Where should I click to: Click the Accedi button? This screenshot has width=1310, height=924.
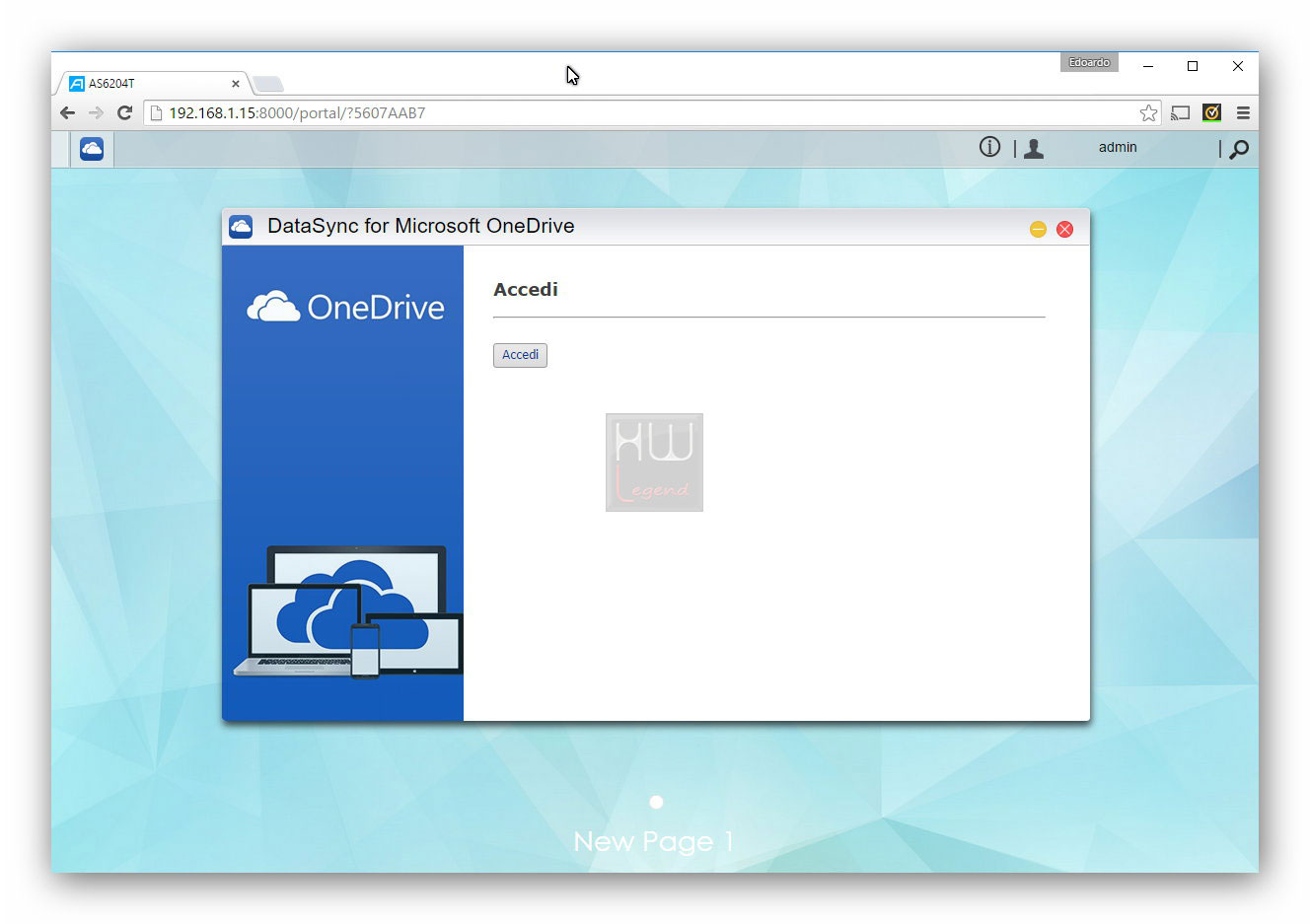click(x=520, y=355)
